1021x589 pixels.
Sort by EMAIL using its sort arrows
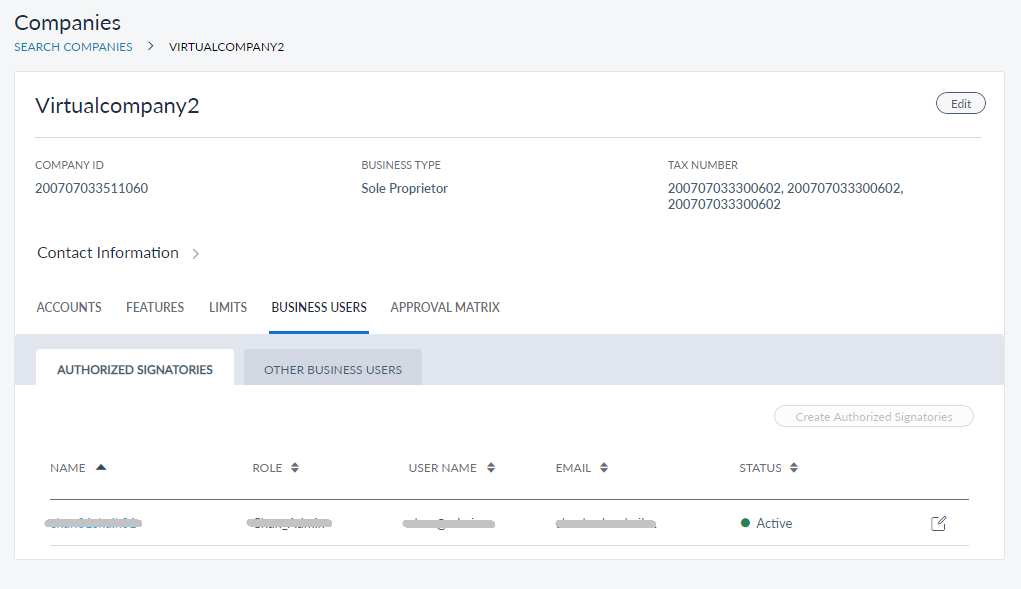coord(605,468)
